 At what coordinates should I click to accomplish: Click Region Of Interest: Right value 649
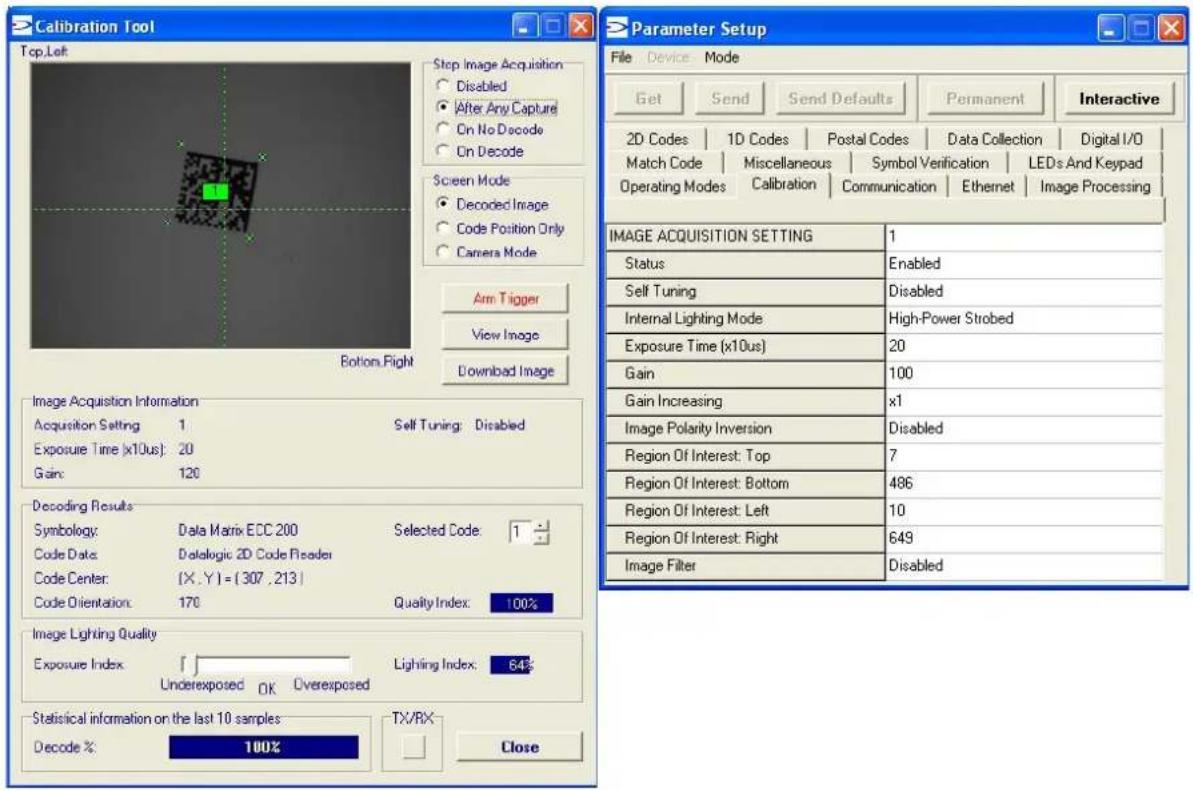click(1024, 537)
